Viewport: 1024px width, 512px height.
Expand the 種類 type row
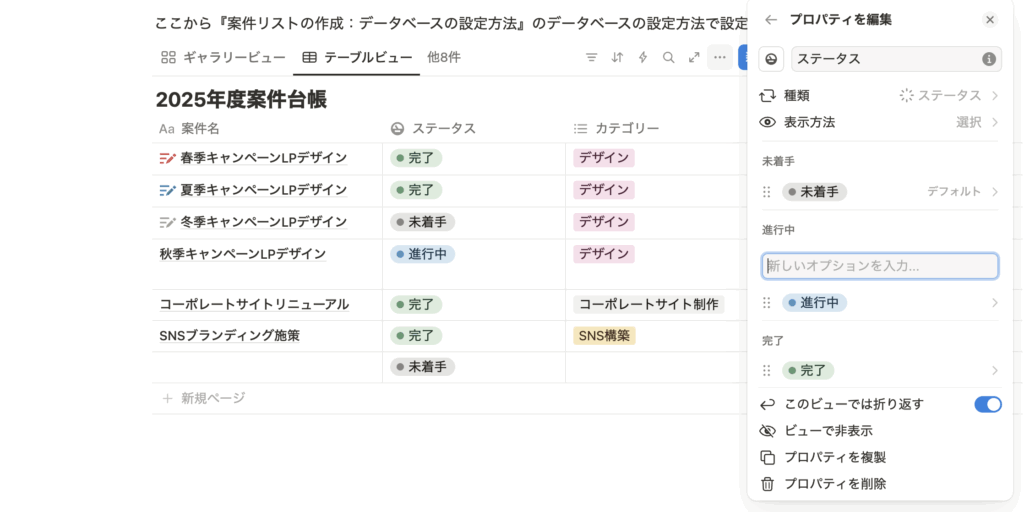[880, 96]
